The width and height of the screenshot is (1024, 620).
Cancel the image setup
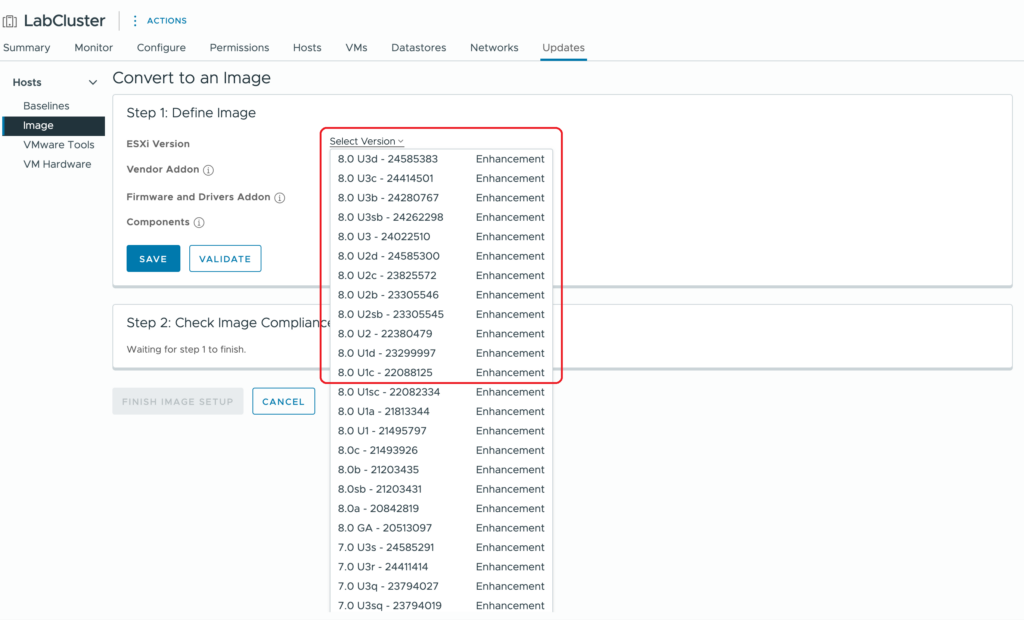point(283,402)
